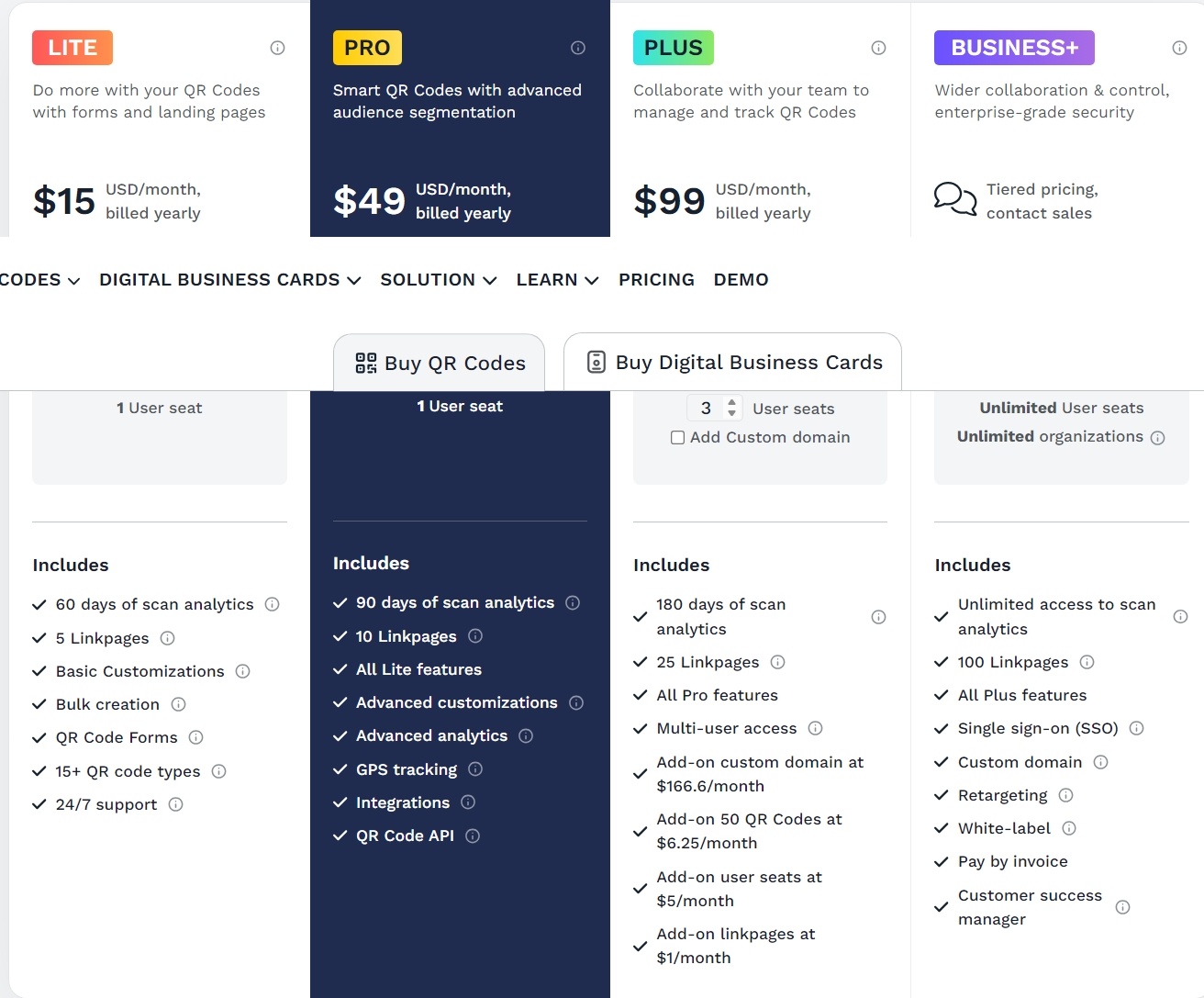Expand the Learn dropdown menu
This screenshot has height=998, width=1204.
pyautogui.click(x=557, y=280)
